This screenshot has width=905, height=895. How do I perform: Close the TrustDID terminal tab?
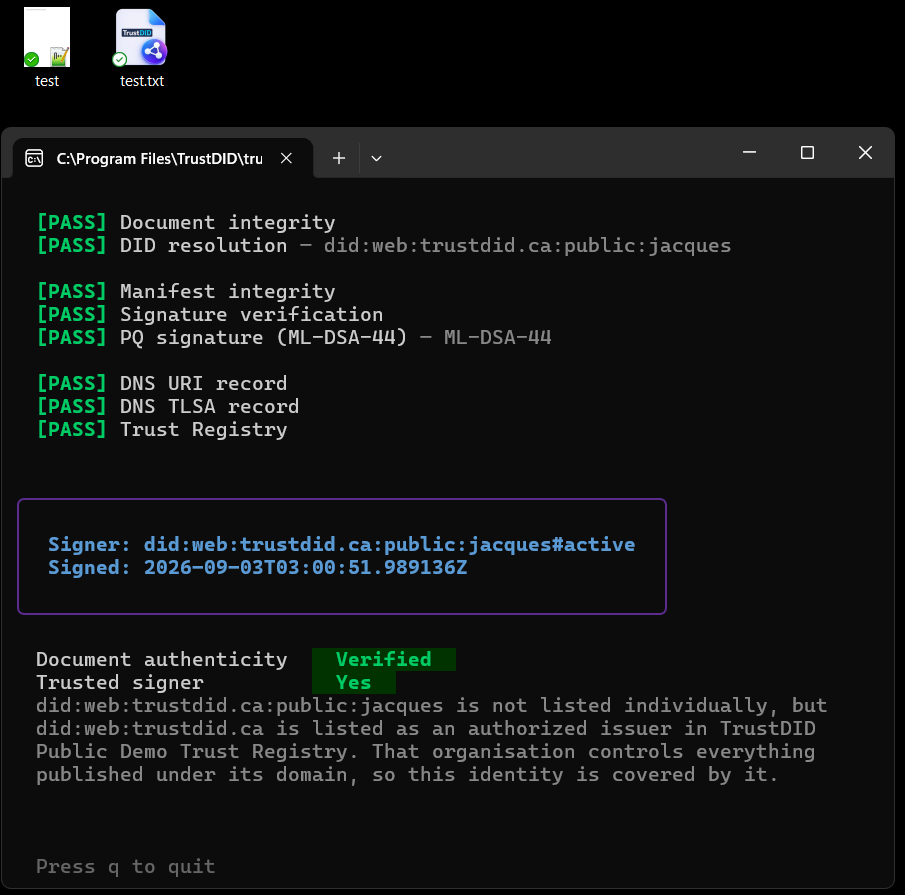tap(286, 158)
